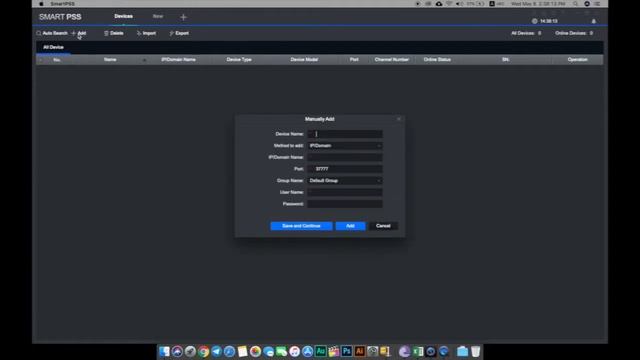Viewport: 640px width, 360px height.
Task: Click the Save and Continue button
Action: point(301,226)
